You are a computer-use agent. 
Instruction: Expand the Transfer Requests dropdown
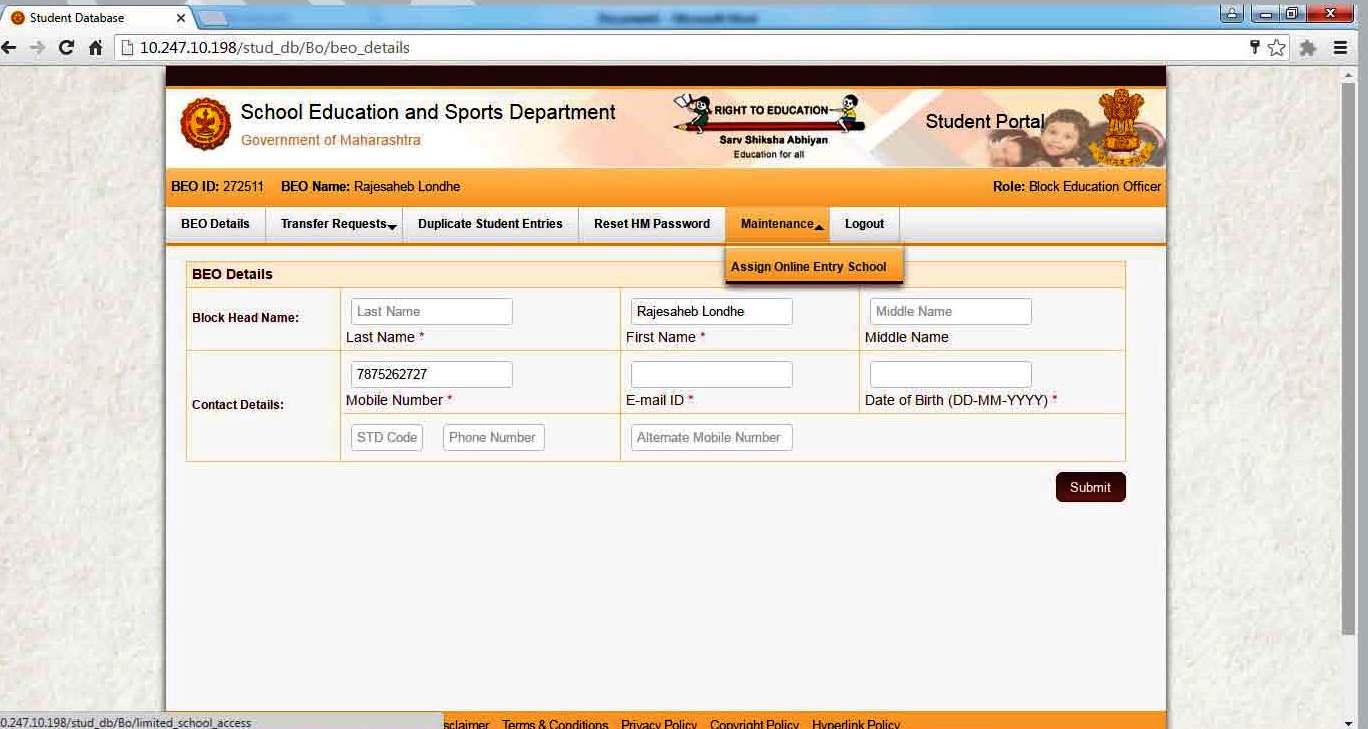[334, 224]
